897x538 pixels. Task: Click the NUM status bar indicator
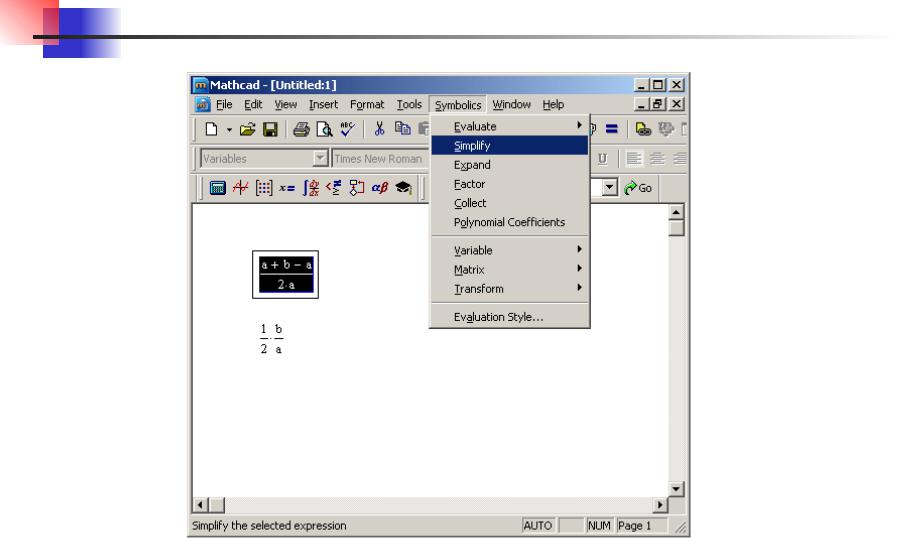pyautogui.click(x=599, y=525)
